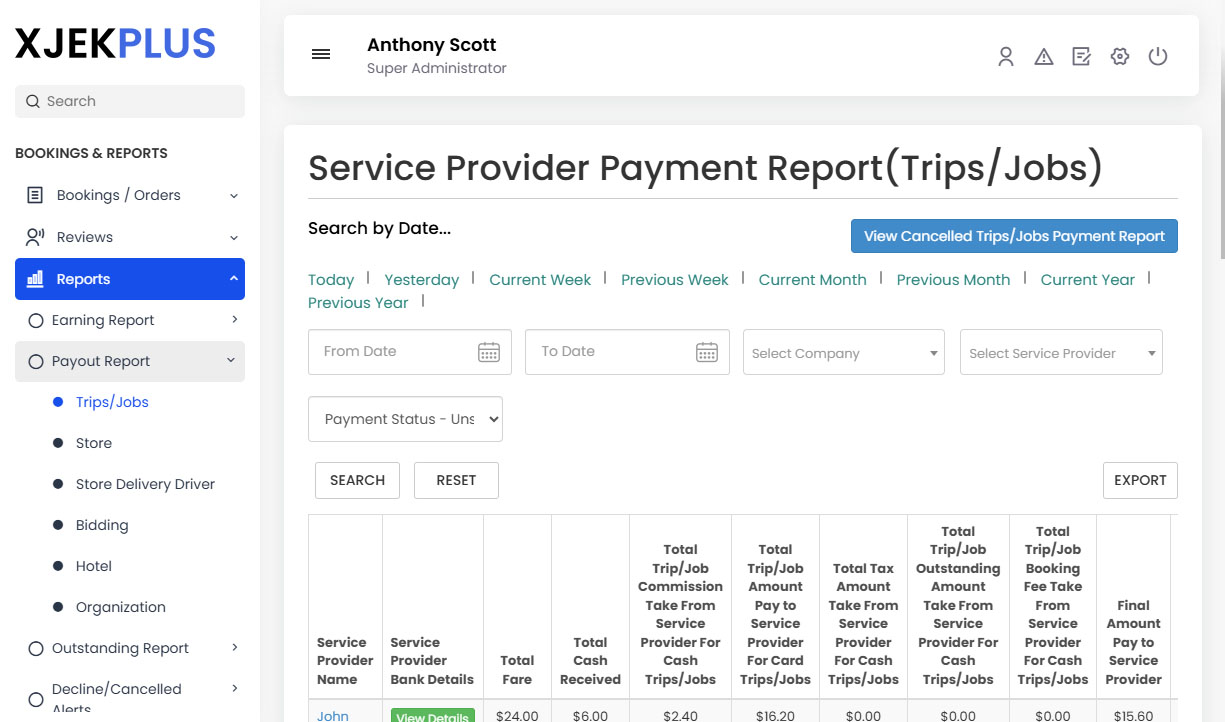Expand the Bookings / Orders chevron
The image size is (1225, 722).
click(234, 195)
